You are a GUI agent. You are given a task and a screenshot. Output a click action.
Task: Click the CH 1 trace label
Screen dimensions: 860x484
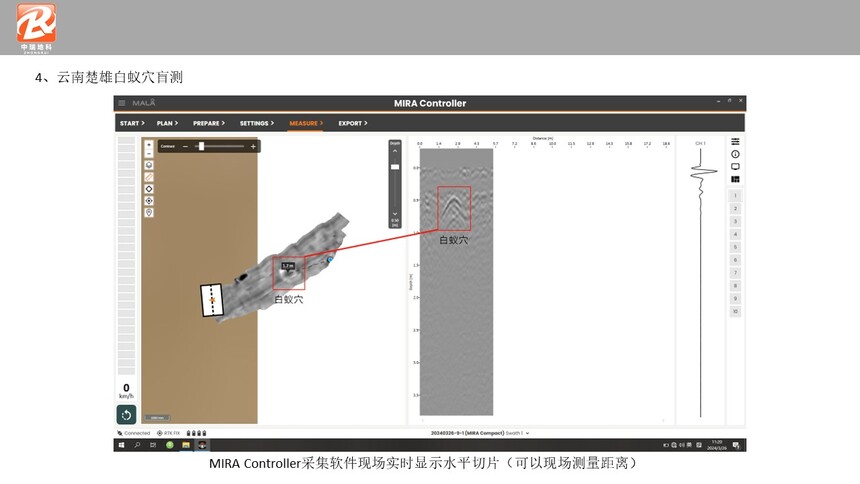(x=700, y=143)
